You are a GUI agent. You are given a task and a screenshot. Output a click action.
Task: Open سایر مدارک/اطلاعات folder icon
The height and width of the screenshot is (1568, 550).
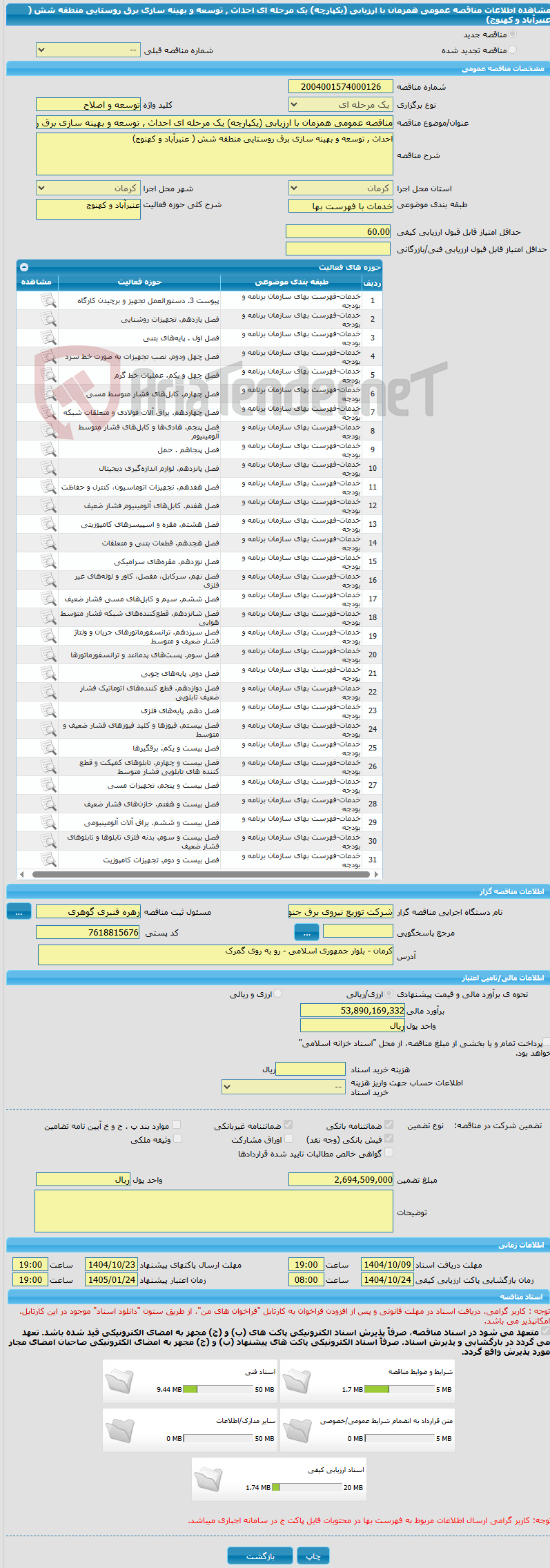click(119, 1430)
